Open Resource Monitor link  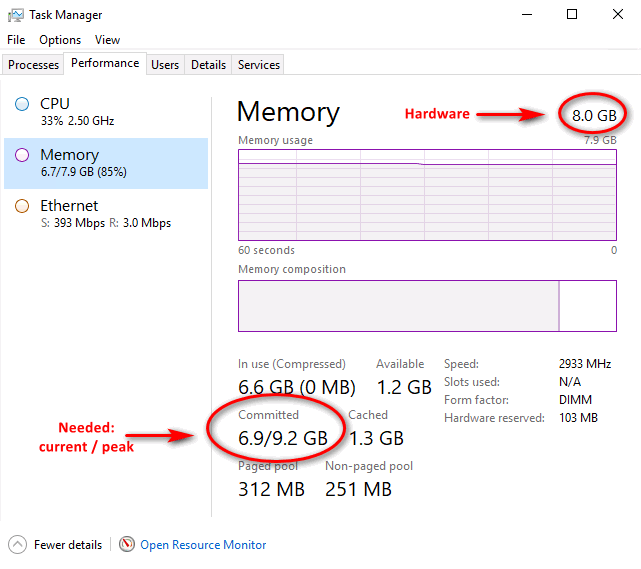coord(203,545)
